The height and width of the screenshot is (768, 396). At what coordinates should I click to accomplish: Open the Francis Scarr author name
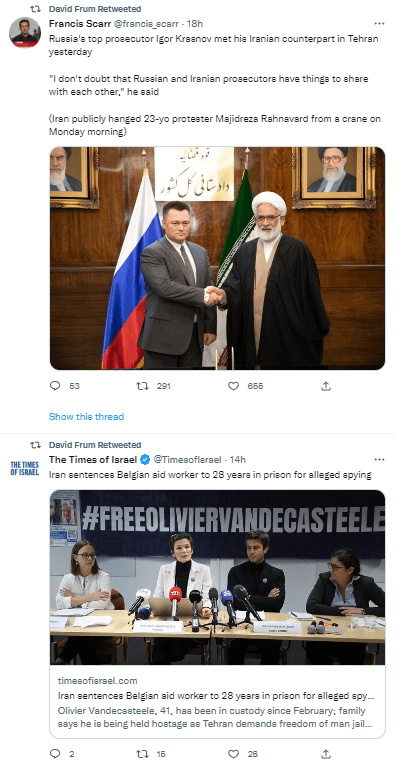pos(80,24)
